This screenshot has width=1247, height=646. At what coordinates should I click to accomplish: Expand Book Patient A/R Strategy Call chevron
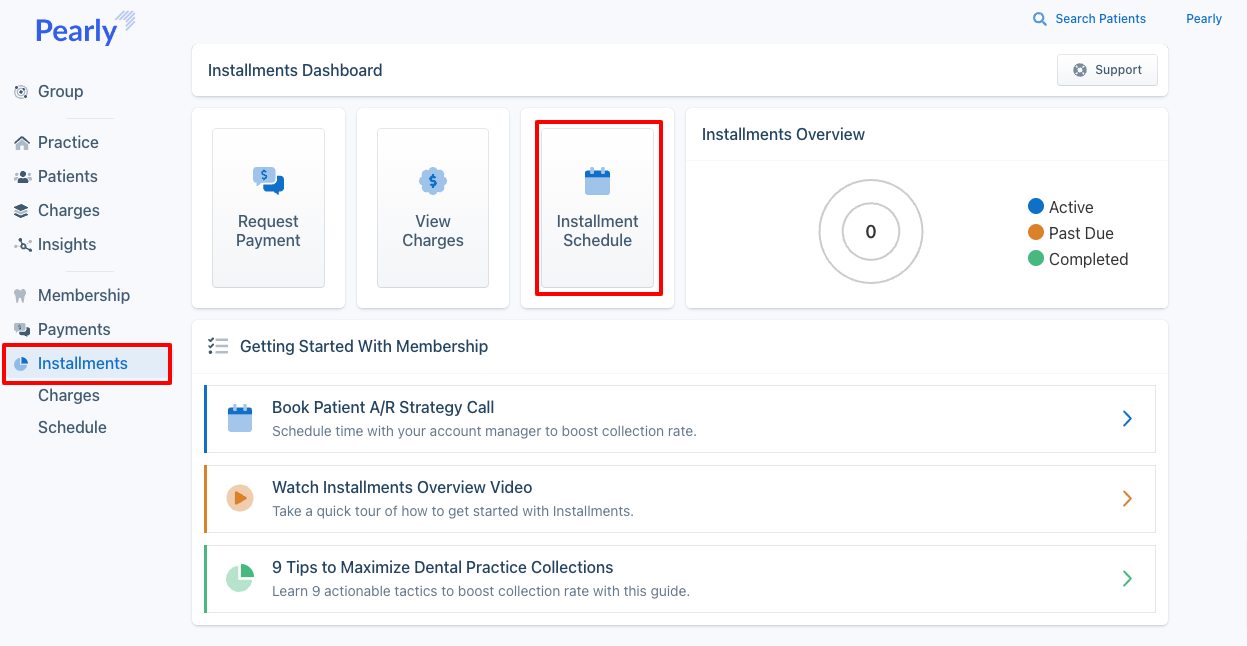pos(1127,419)
